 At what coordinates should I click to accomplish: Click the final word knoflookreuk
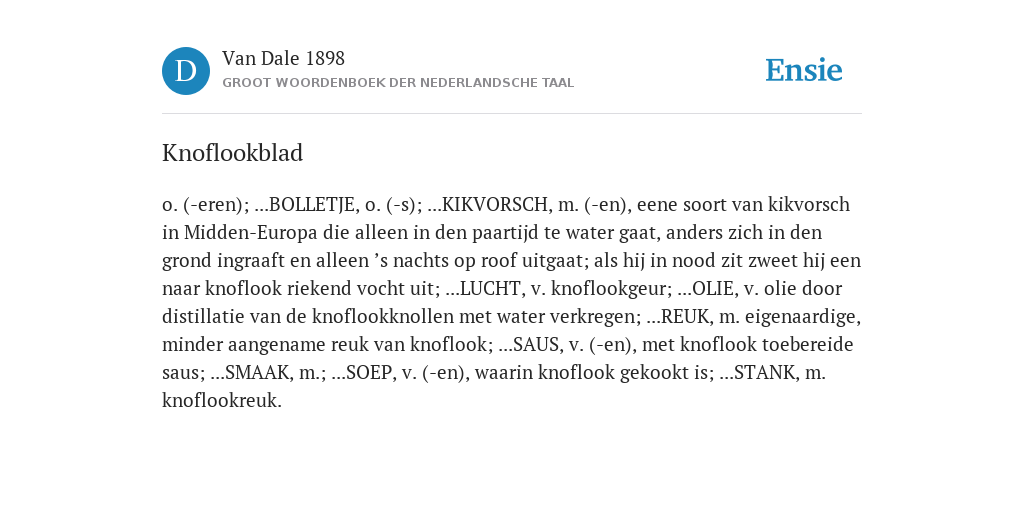(x=222, y=402)
